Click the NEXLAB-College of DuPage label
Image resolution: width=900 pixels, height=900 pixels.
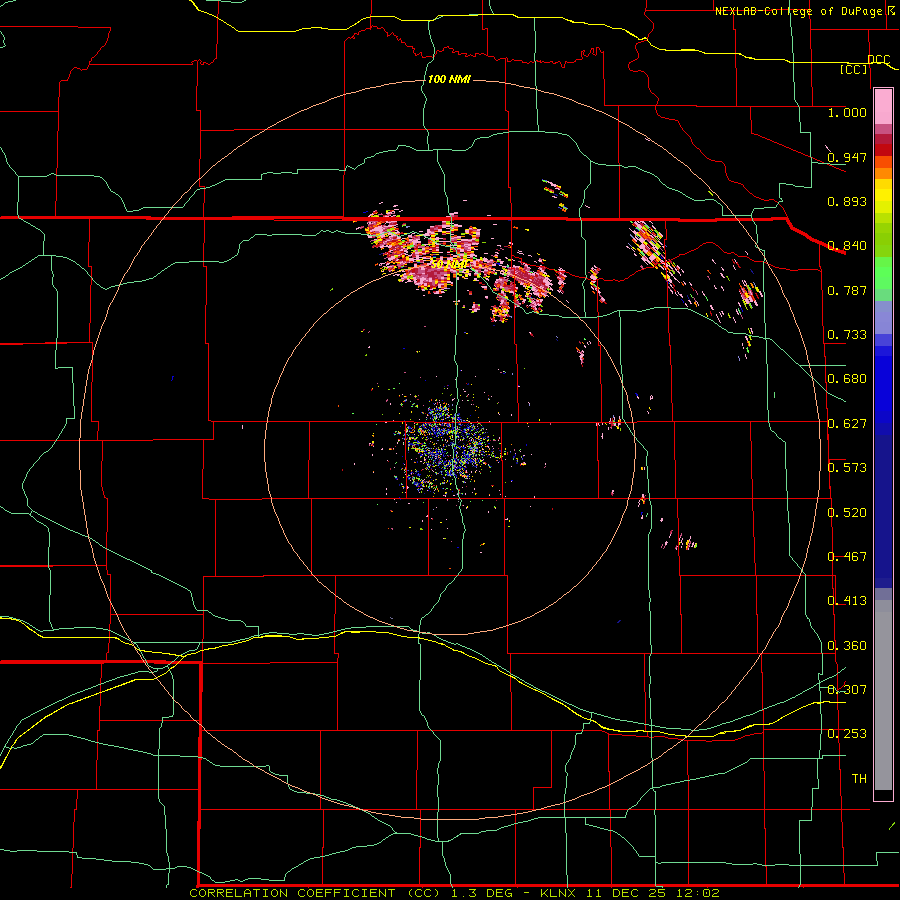pyautogui.click(x=798, y=11)
